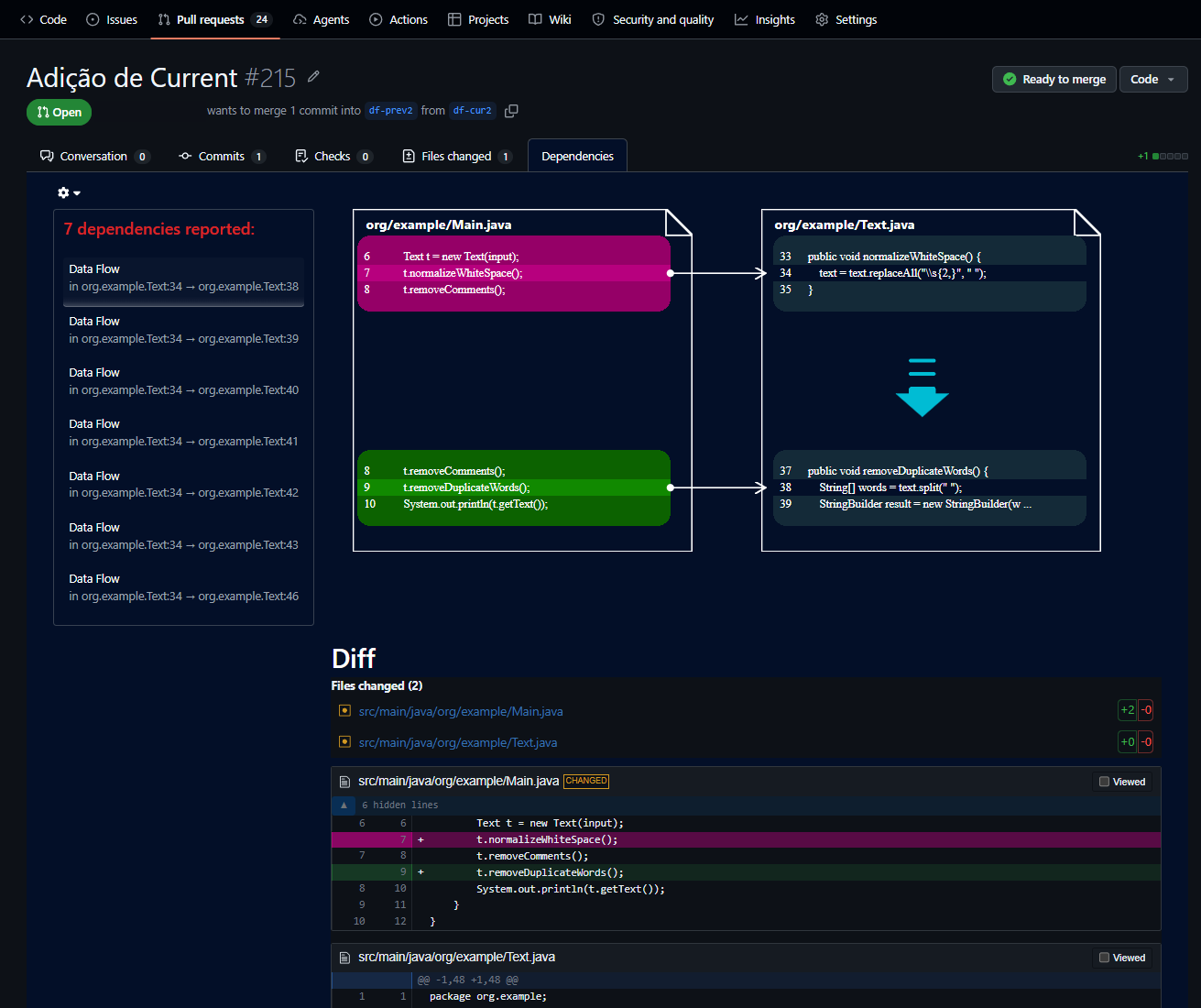Click added diff line t.removeDuplicateWords()
Image resolution: width=1201 pixels, height=1008 pixels.
[x=746, y=872]
